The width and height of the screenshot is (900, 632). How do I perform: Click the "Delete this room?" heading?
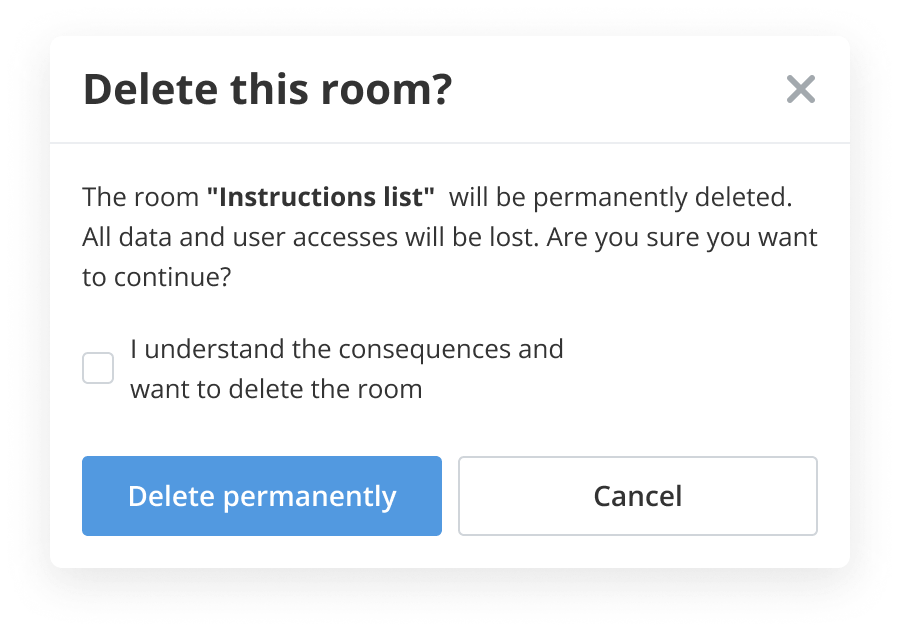267,90
